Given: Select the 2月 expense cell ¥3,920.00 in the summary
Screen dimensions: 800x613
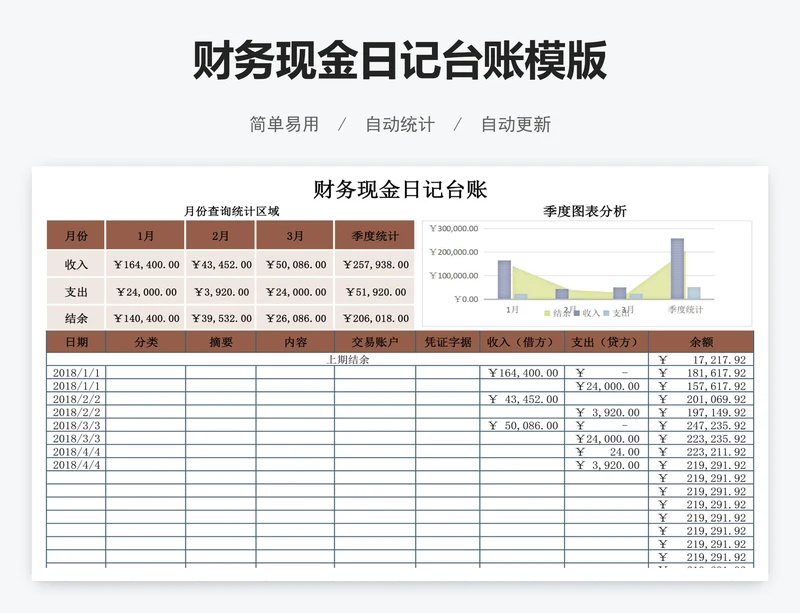Looking at the screenshot, I should [x=220, y=292].
